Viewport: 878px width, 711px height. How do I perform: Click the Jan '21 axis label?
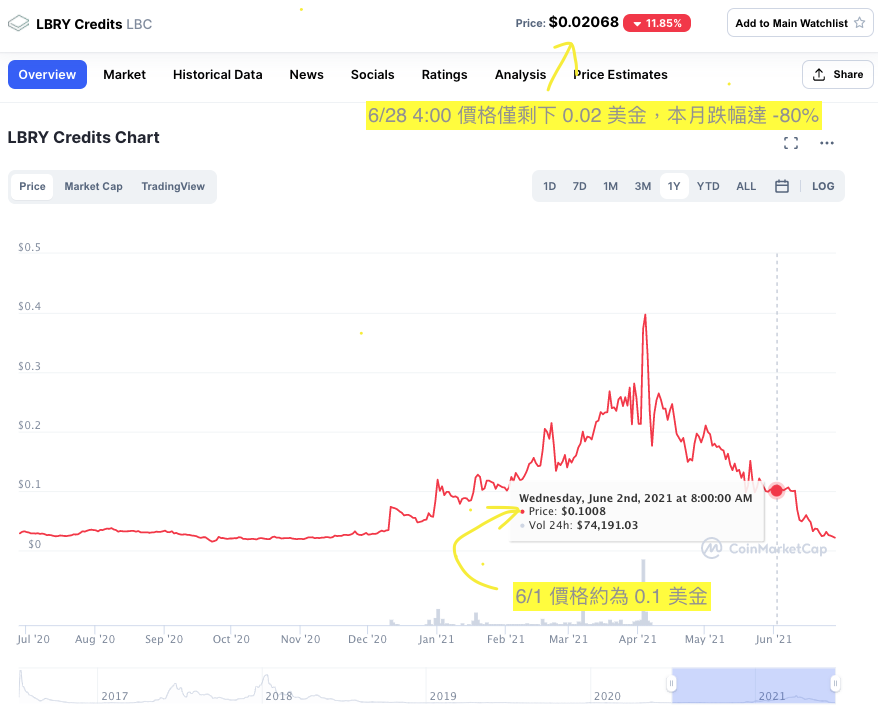(436, 639)
